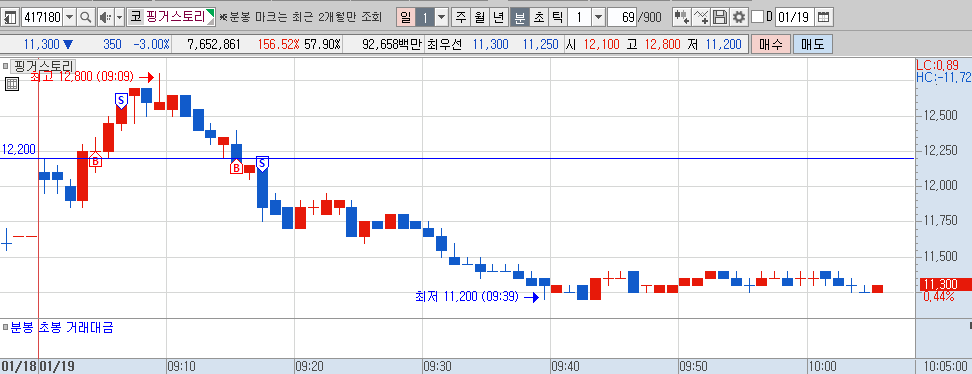Click the low price 11,200 in info bar
The width and height of the screenshot is (972, 374).
723,45
